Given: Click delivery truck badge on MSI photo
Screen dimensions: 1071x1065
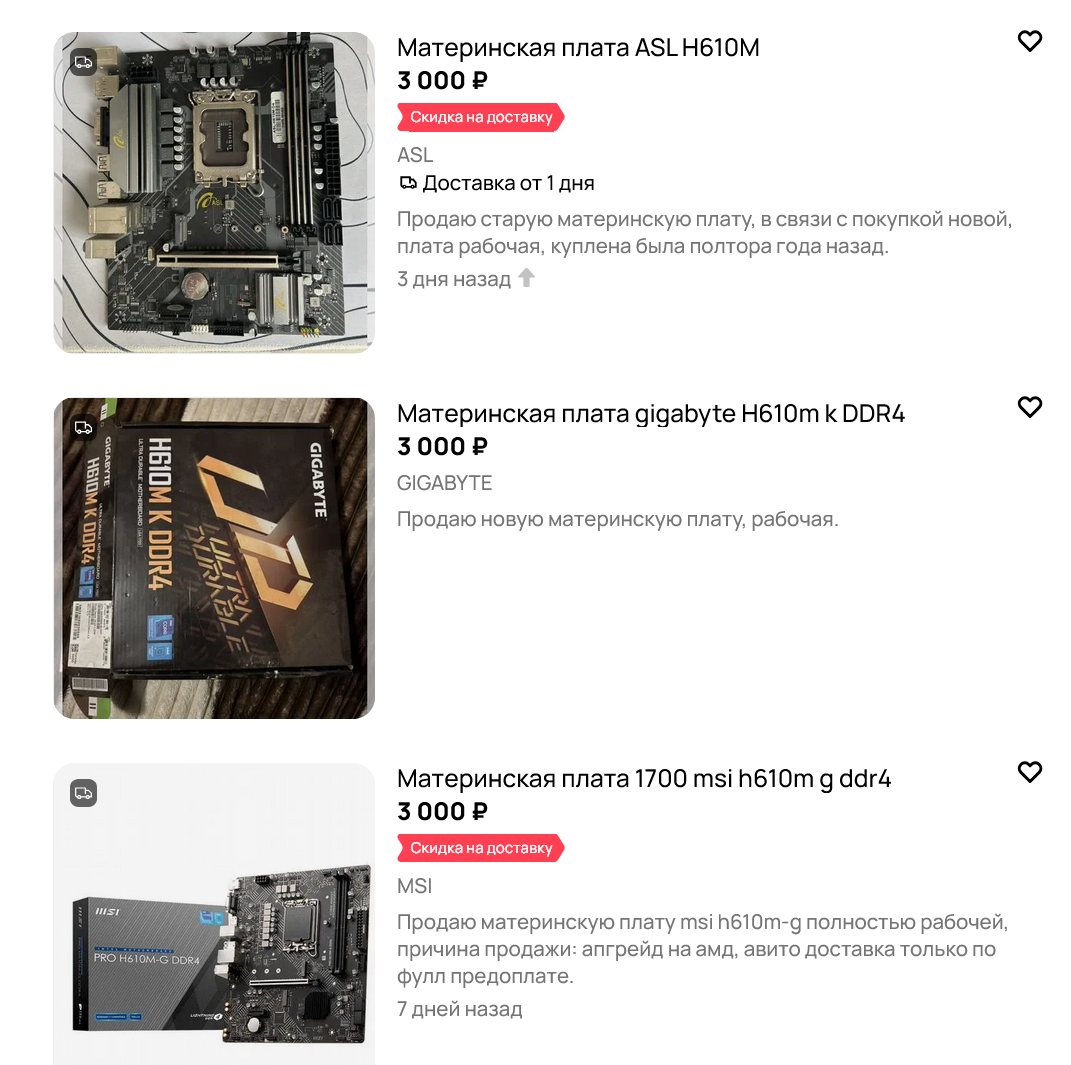Looking at the screenshot, I should (83, 793).
